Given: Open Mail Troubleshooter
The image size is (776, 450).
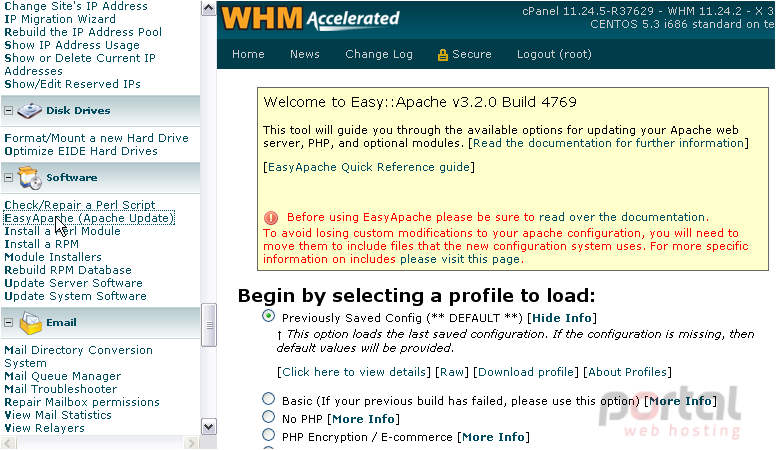Looking at the screenshot, I should (61, 389).
